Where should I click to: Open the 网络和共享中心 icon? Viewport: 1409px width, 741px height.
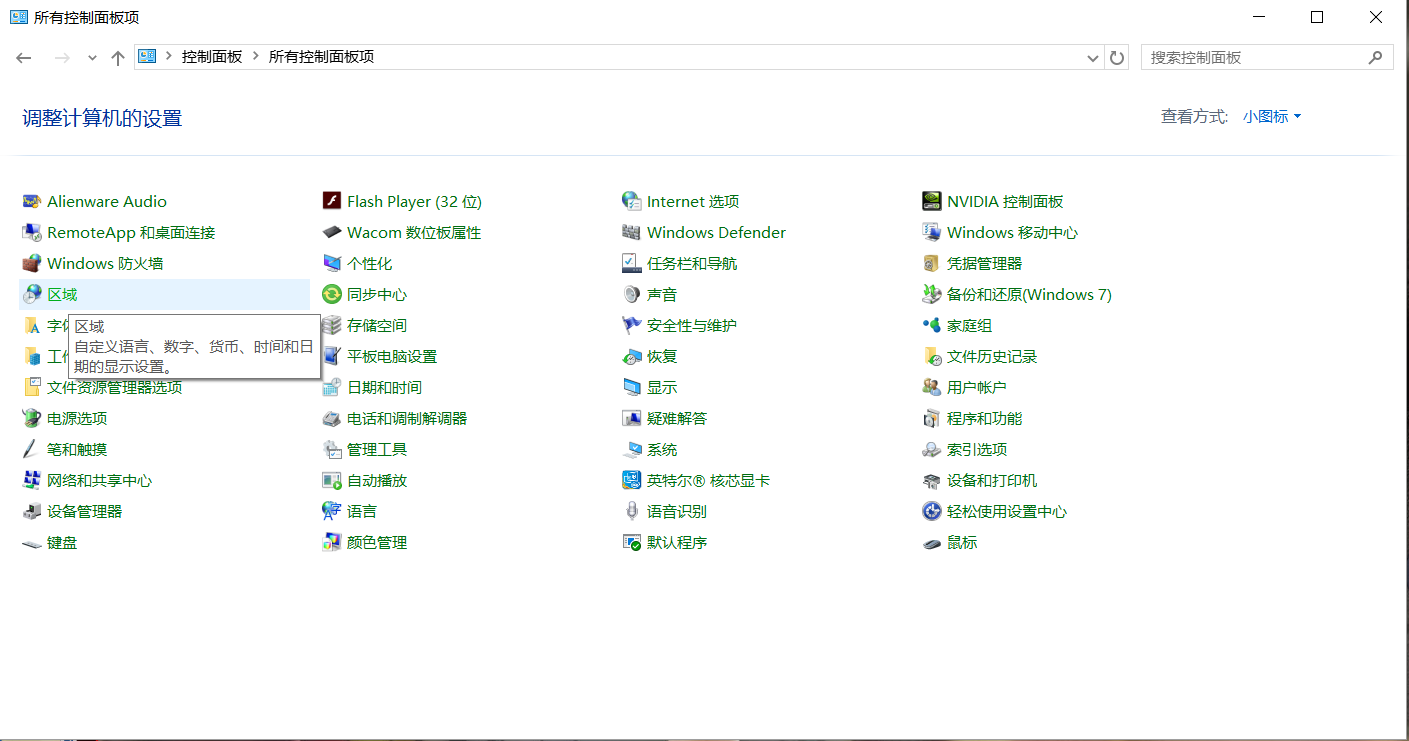pos(31,480)
